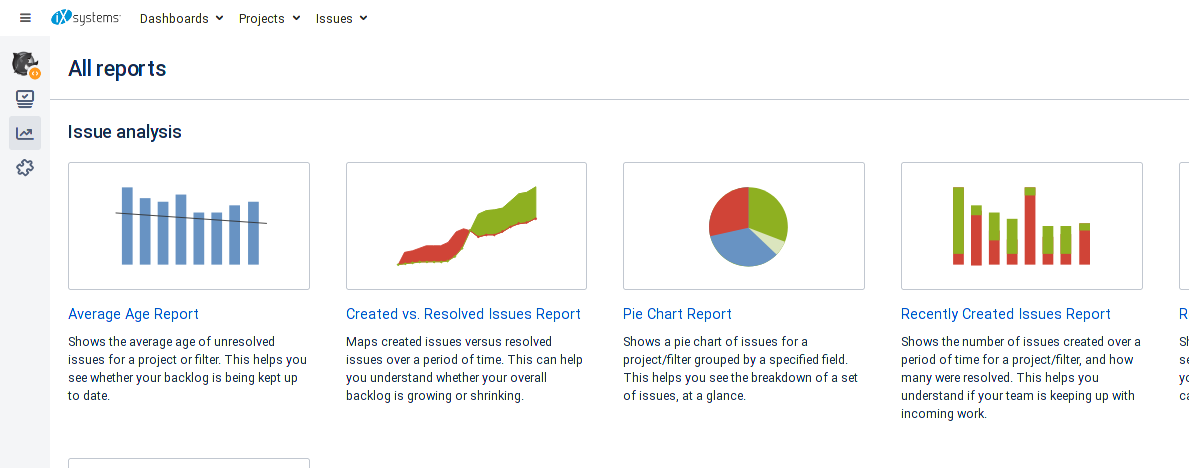Image resolution: width=1189 pixels, height=468 pixels.
Task: Open the Pie Chart Report link
Action: 677,314
